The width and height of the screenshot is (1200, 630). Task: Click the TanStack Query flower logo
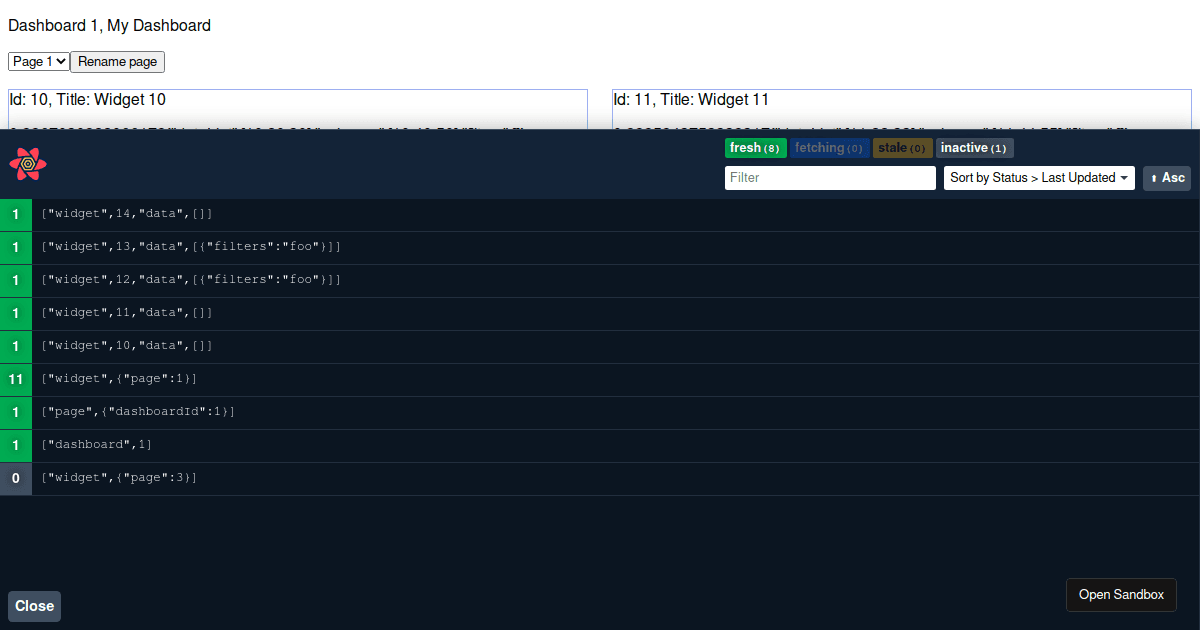point(27,164)
